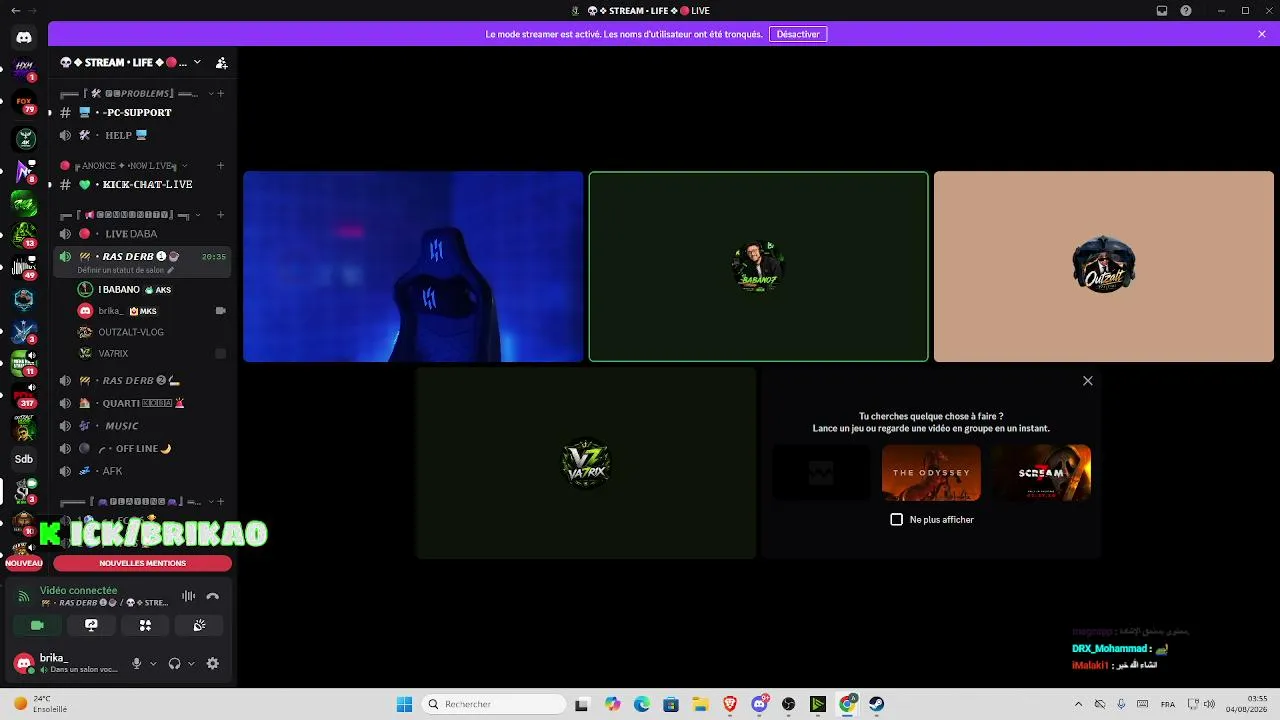Toggle camera in voice panel
This screenshot has height=720, width=1280.
pos(37,625)
